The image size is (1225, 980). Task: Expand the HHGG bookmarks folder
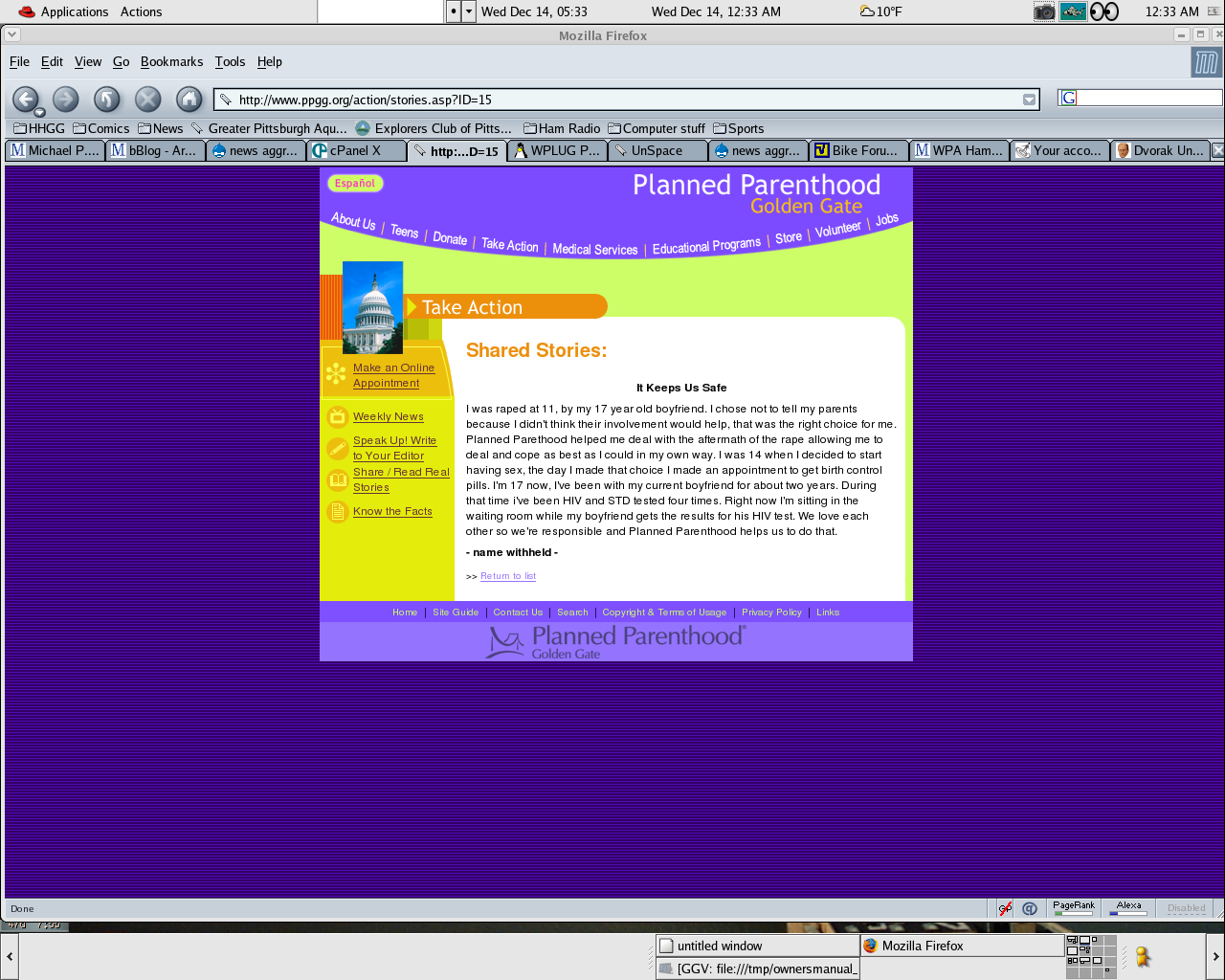[x=39, y=128]
